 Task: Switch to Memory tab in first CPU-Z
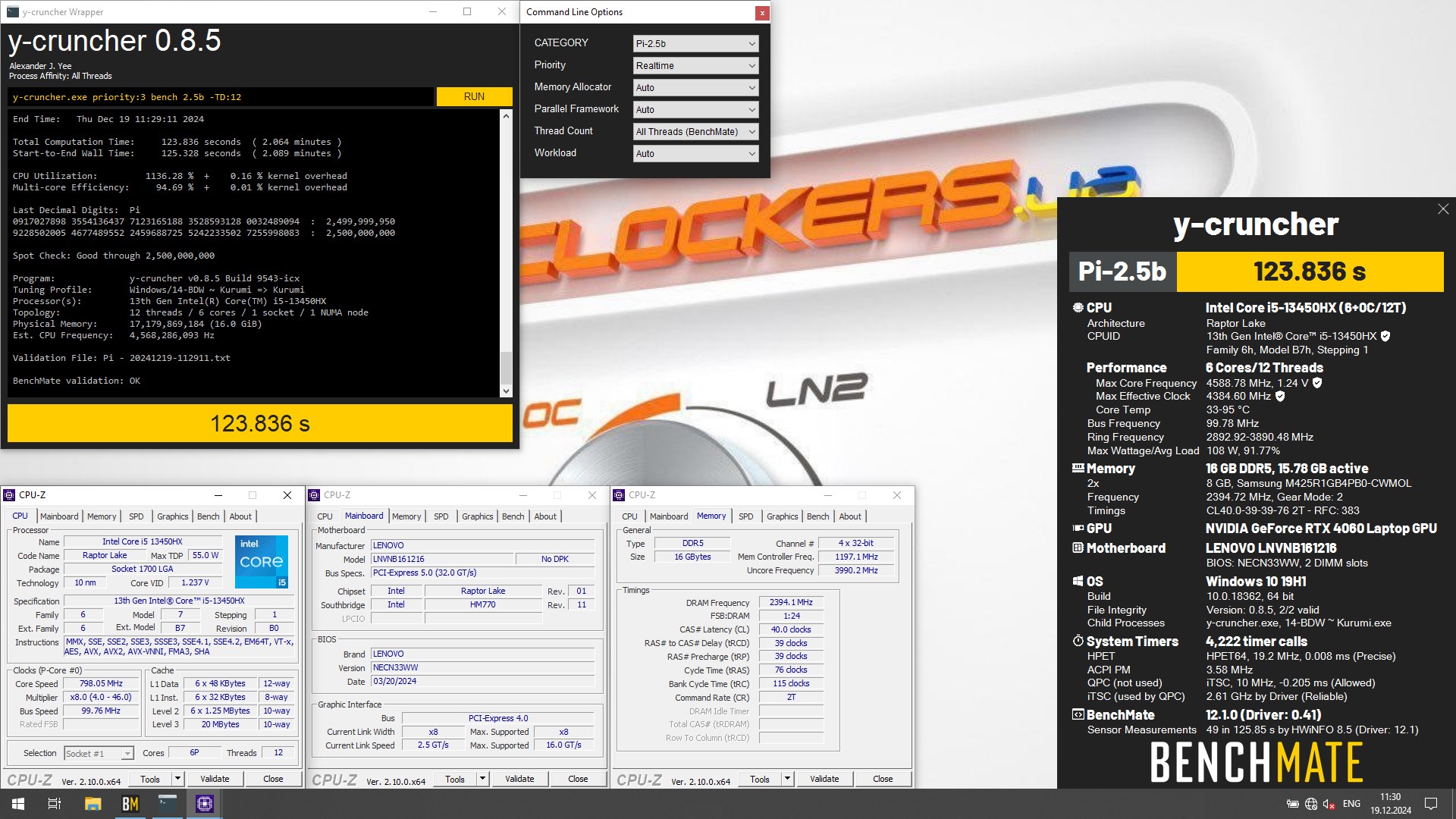(x=102, y=516)
